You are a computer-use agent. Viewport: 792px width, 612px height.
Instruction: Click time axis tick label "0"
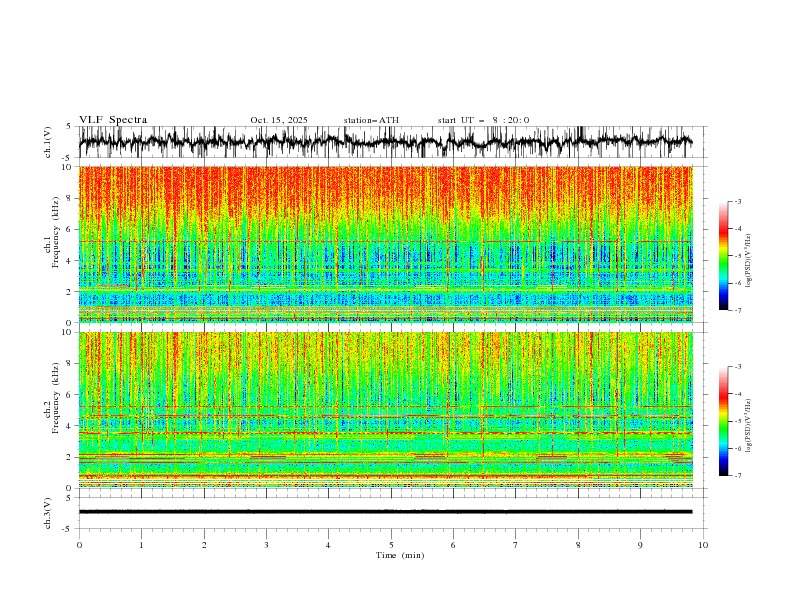[79, 545]
